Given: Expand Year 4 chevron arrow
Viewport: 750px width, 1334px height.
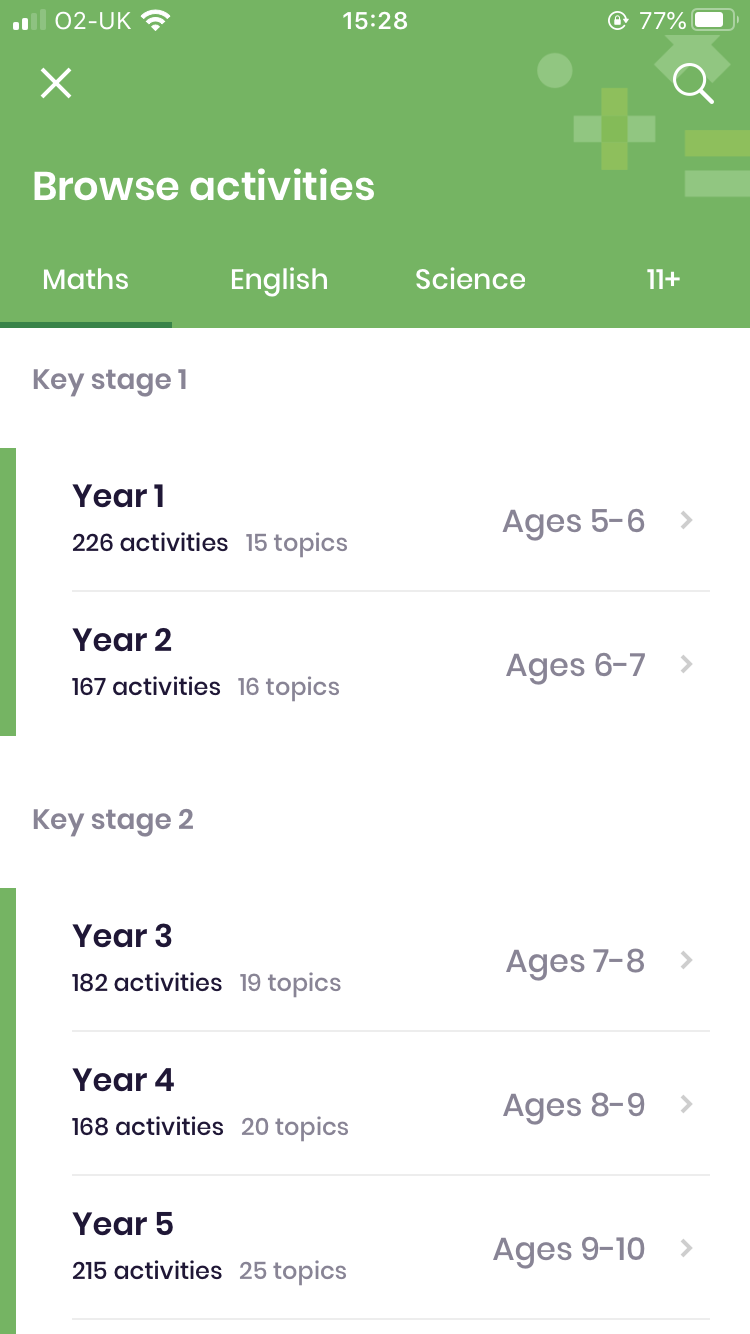Looking at the screenshot, I should [686, 1104].
